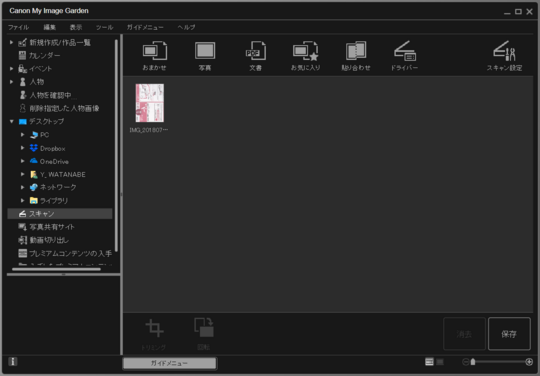
Task: Click the thumbnail size slider handle
Action: 473,362
